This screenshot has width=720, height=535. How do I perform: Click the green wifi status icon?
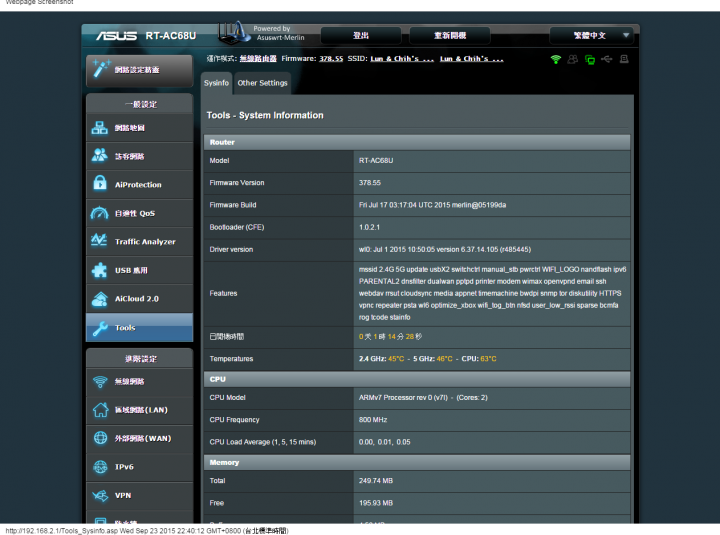point(556,59)
